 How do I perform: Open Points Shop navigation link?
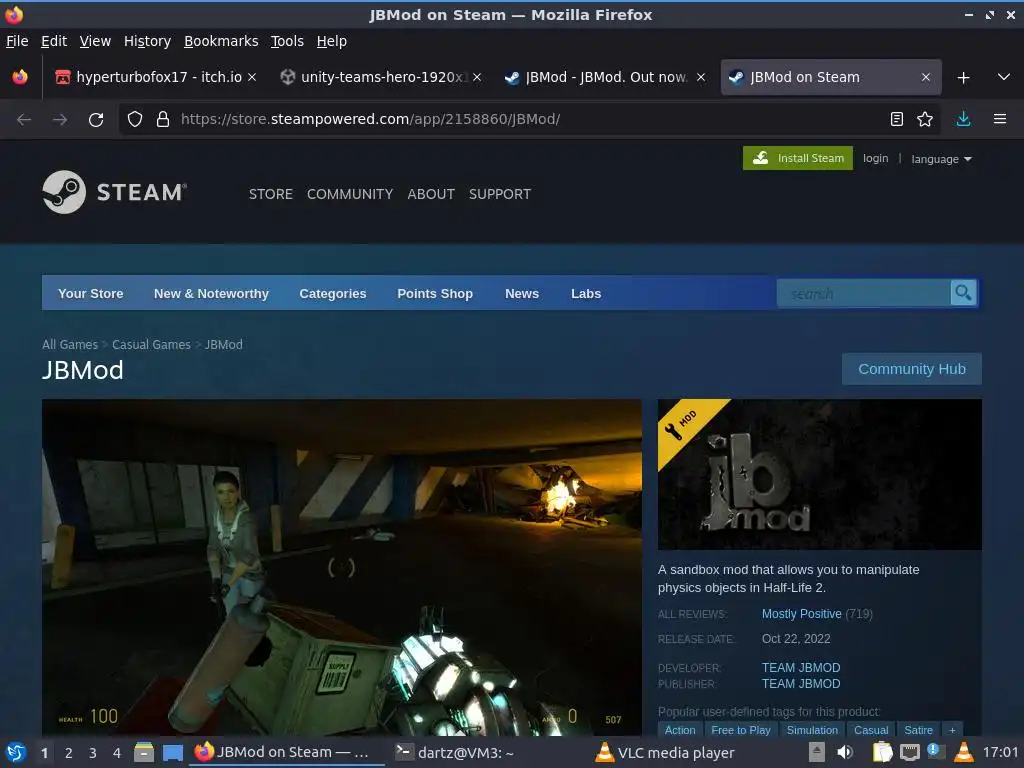(435, 293)
